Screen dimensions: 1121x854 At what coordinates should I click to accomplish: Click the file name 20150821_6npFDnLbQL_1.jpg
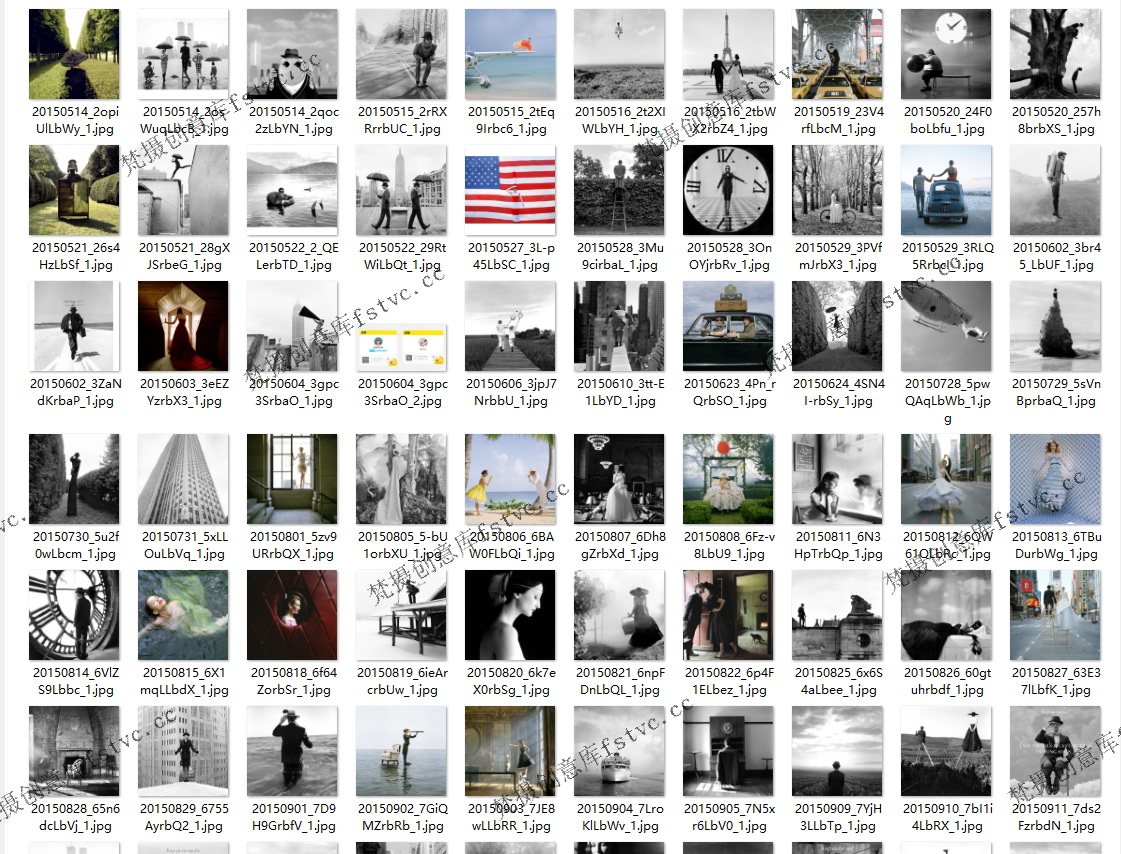click(x=620, y=681)
